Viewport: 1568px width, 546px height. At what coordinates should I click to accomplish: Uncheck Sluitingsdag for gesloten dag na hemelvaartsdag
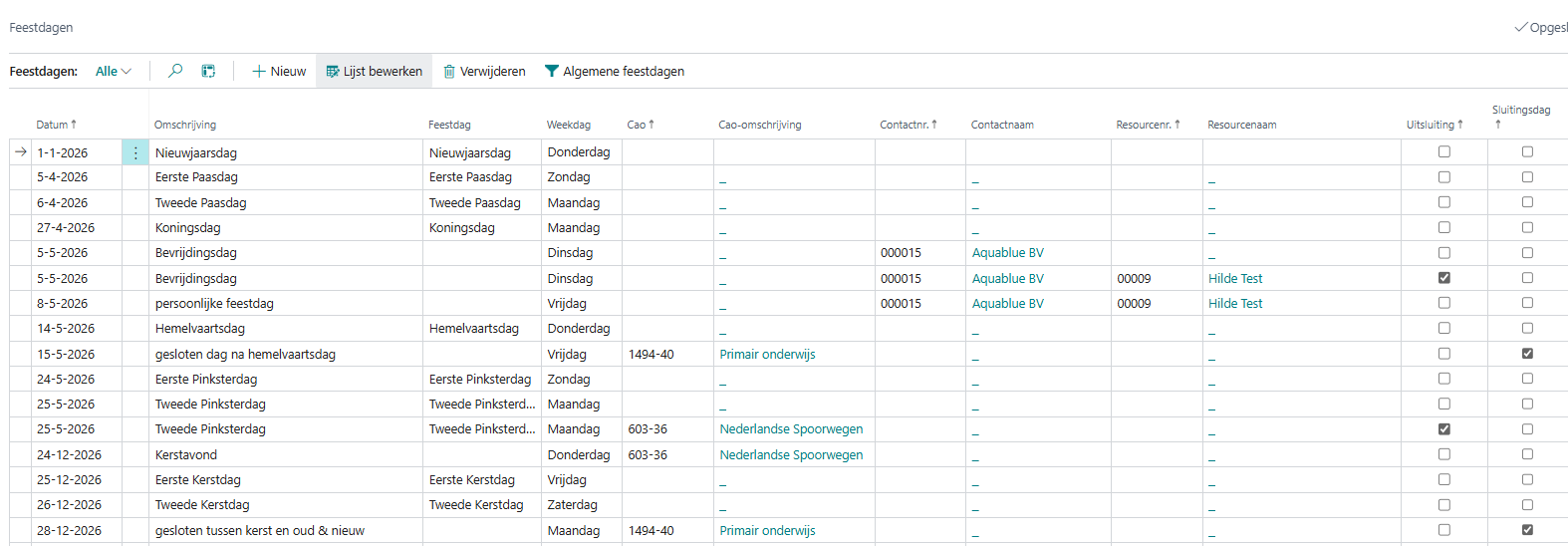click(x=1527, y=354)
